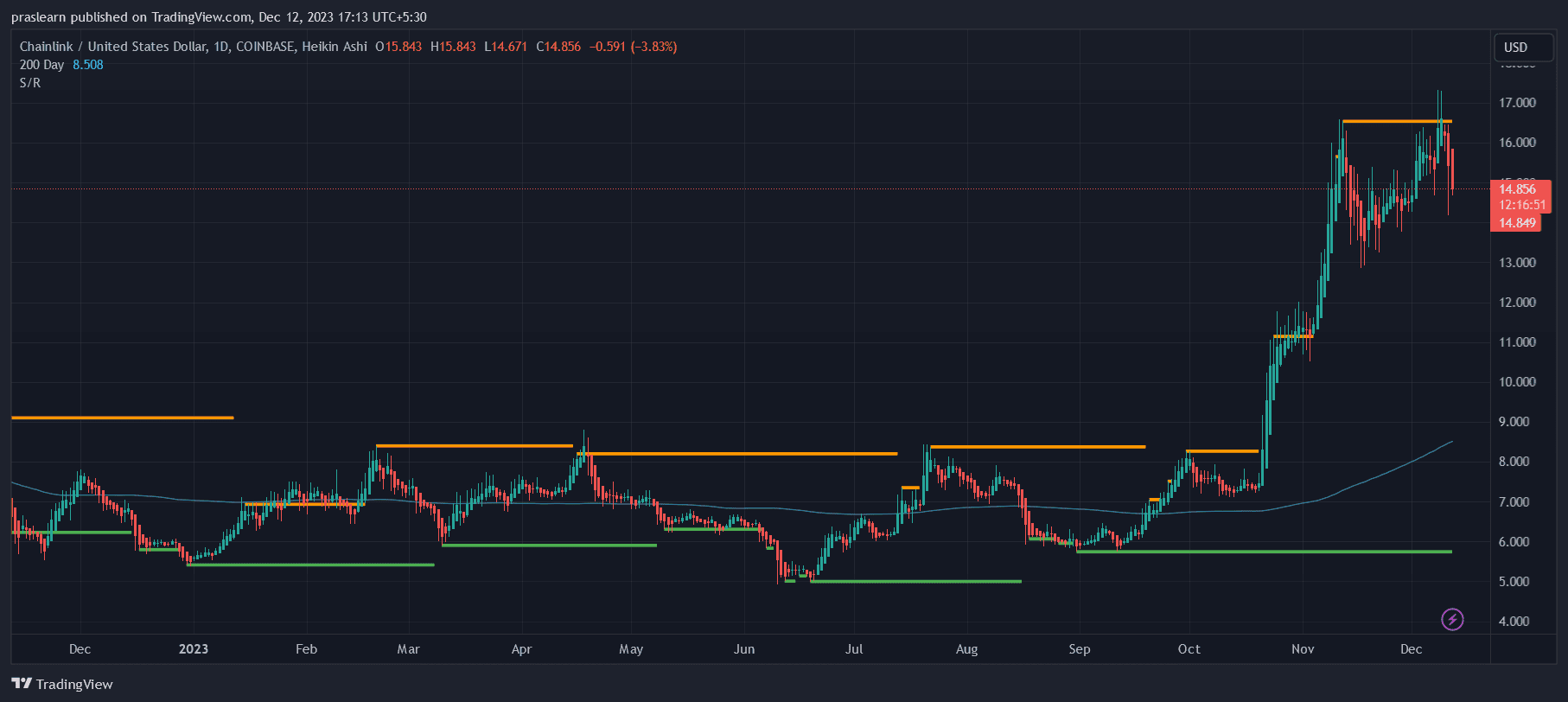The width and height of the screenshot is (1568, 702).
Task: Click the Jul label on time axis
Action: tap(854, 649)
